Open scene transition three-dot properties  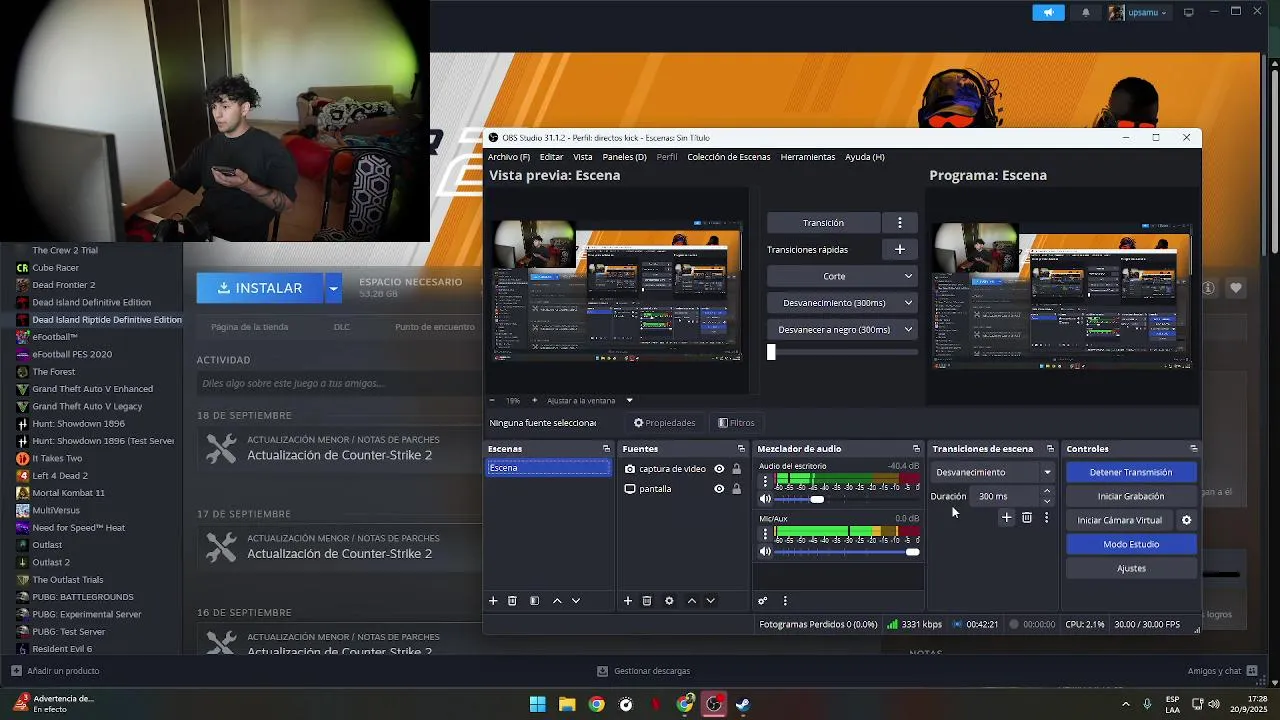(1047, 518)
